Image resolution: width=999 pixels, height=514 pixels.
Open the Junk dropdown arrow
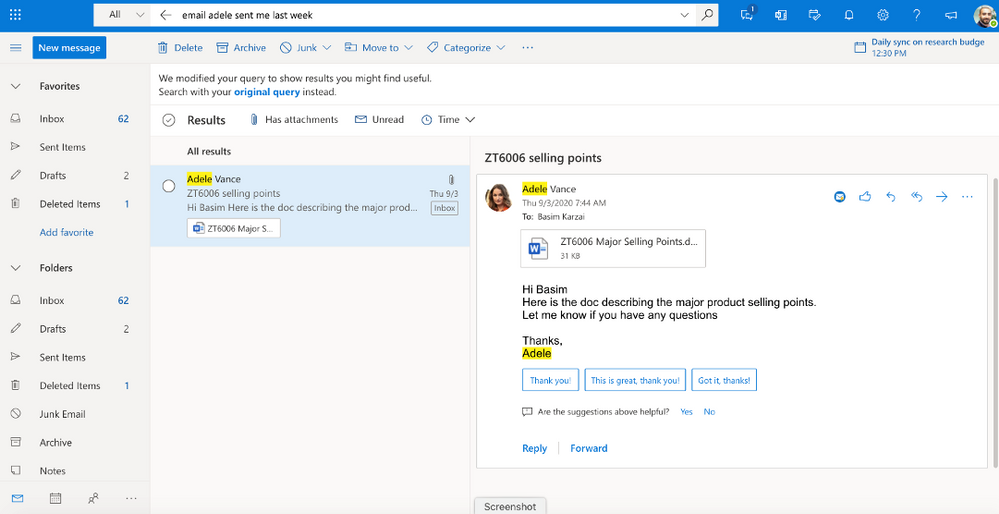coord(327,48)
